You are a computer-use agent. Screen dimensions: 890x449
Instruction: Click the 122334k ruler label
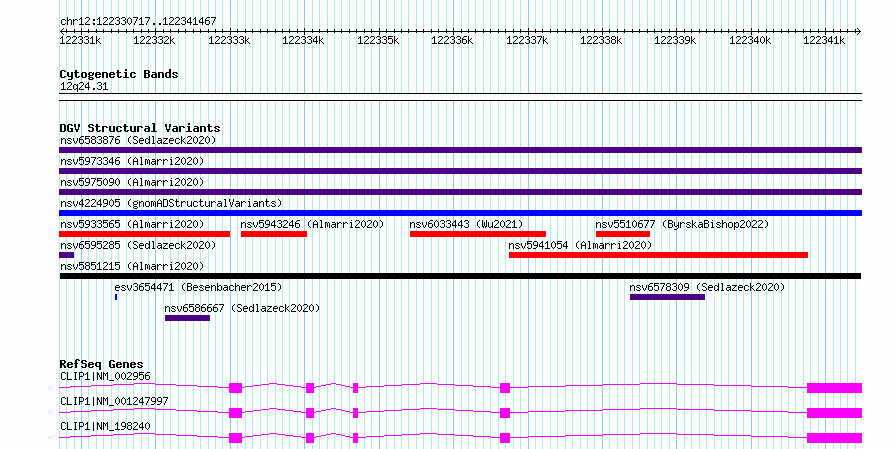[x=303, y=40]
